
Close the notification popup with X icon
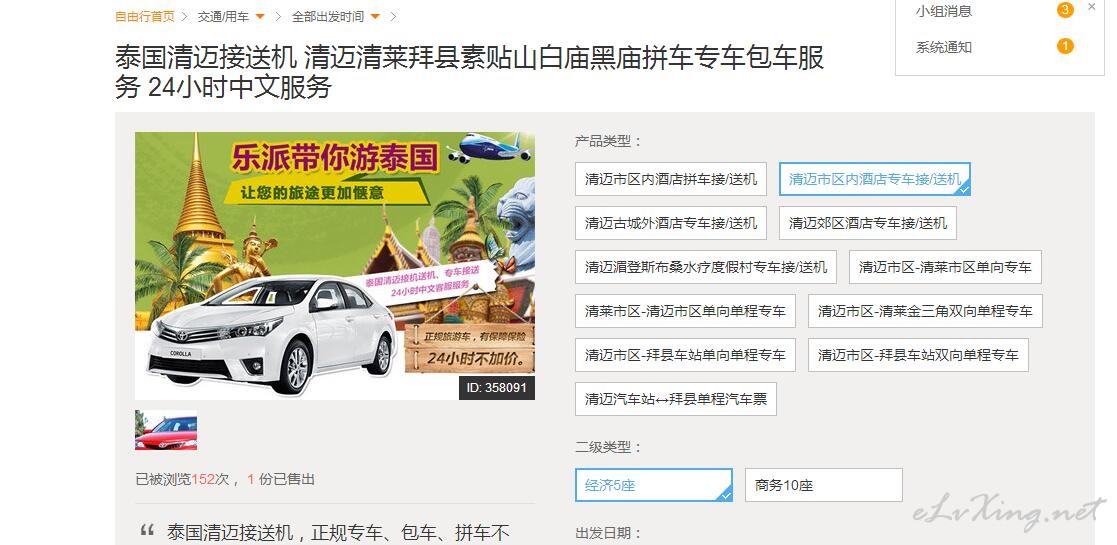(x=1091, y=7)
